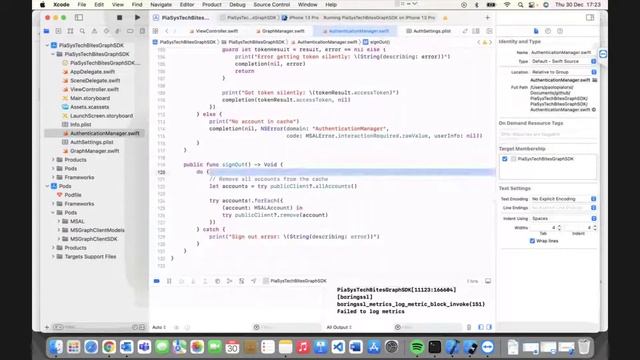The height and width of the screenshot is (360, 640).
Task: Go back with the editor history arrow
Action: pos(167,31)
